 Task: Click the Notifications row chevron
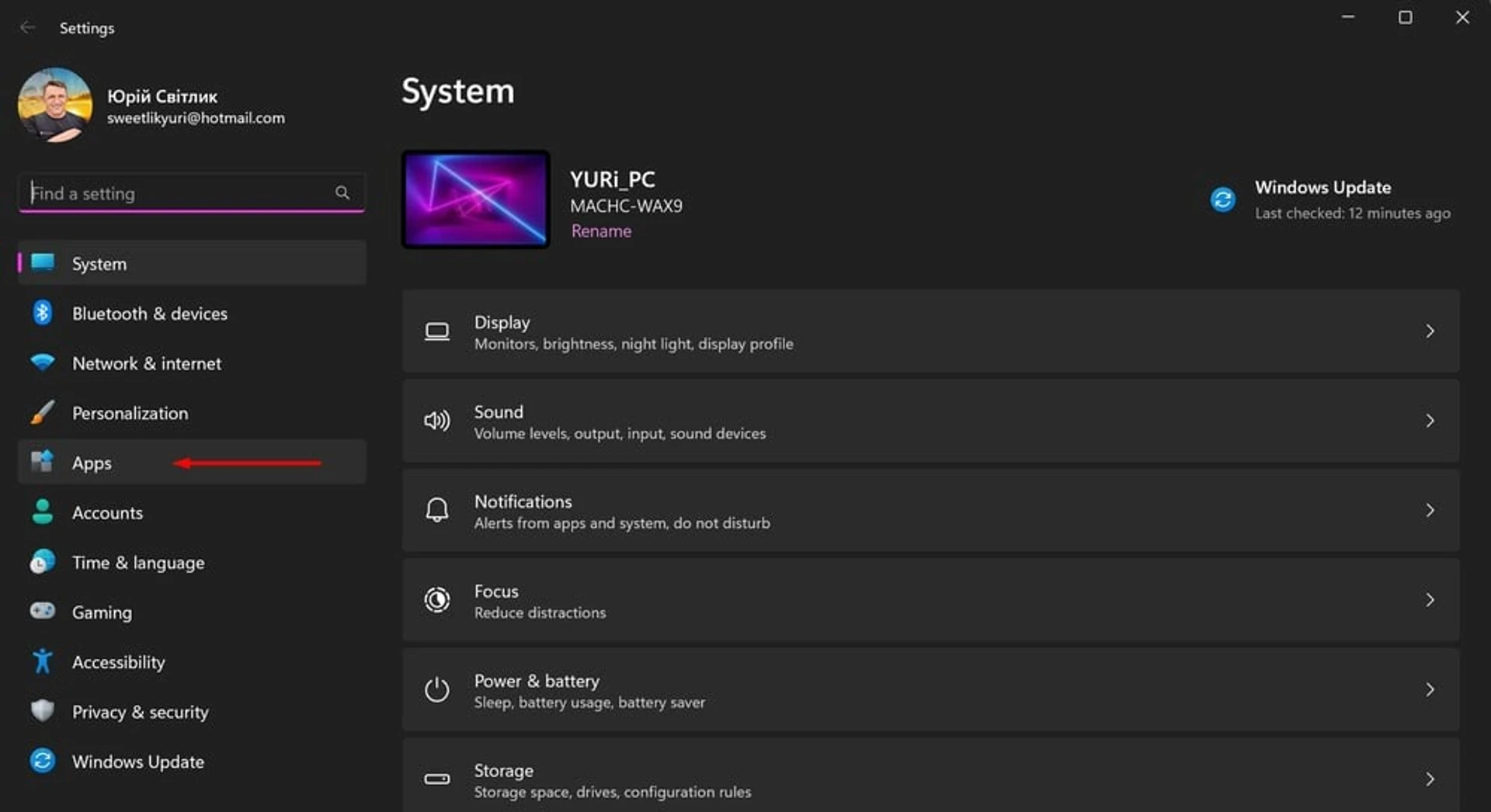pyautogui.click(x=1430, y=510)
